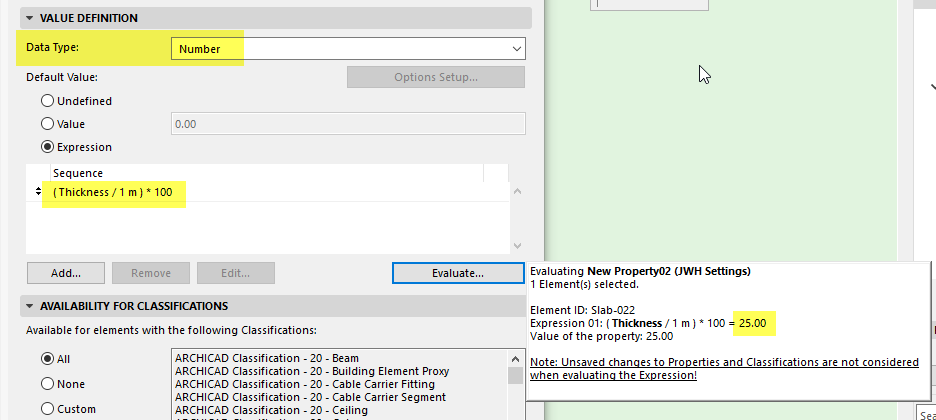936x420 pixels.
Task: Click the default value 0.00 field
Action: pos(348,124)
